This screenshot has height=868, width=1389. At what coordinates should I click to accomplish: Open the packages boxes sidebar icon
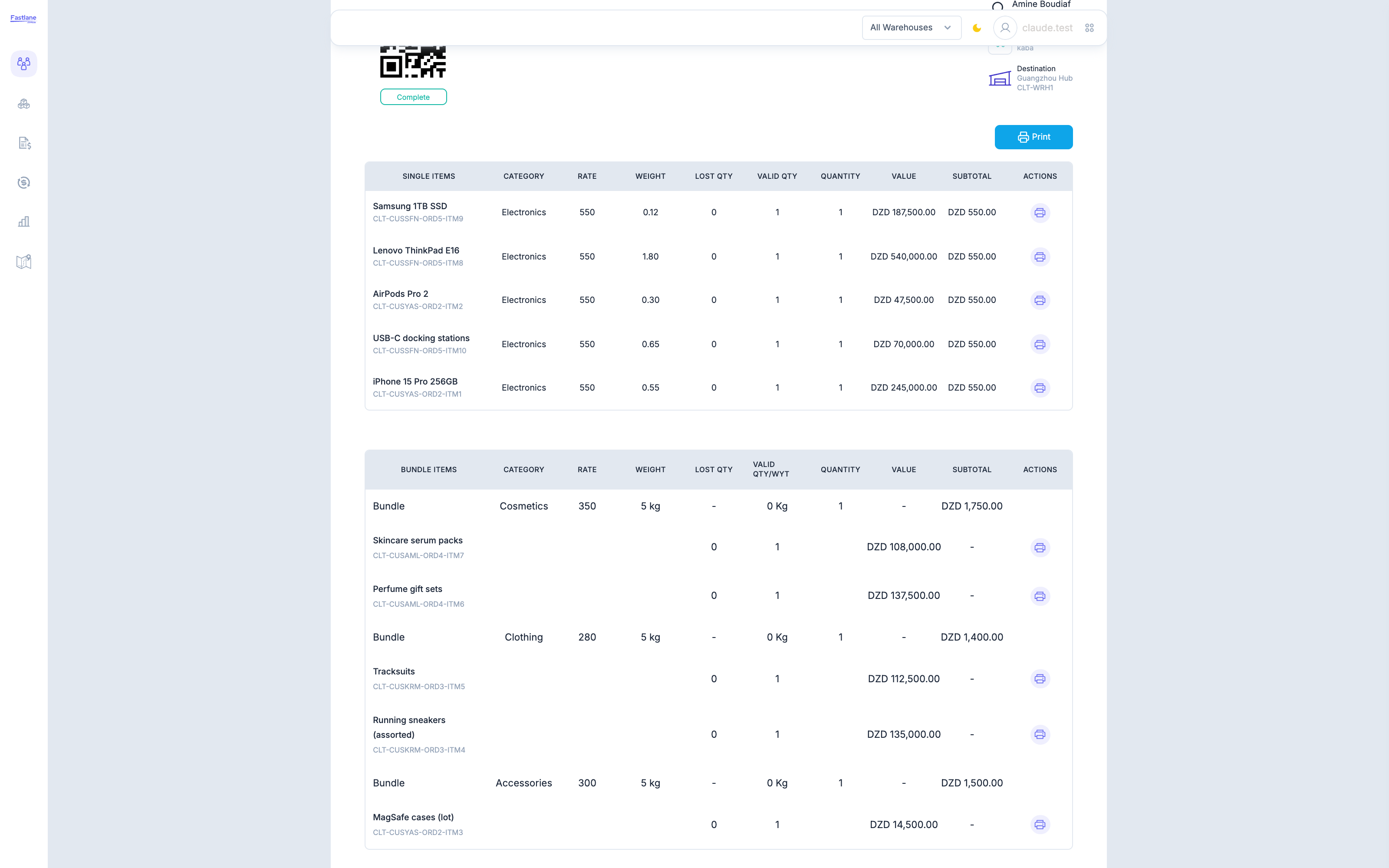click(23, 104)
